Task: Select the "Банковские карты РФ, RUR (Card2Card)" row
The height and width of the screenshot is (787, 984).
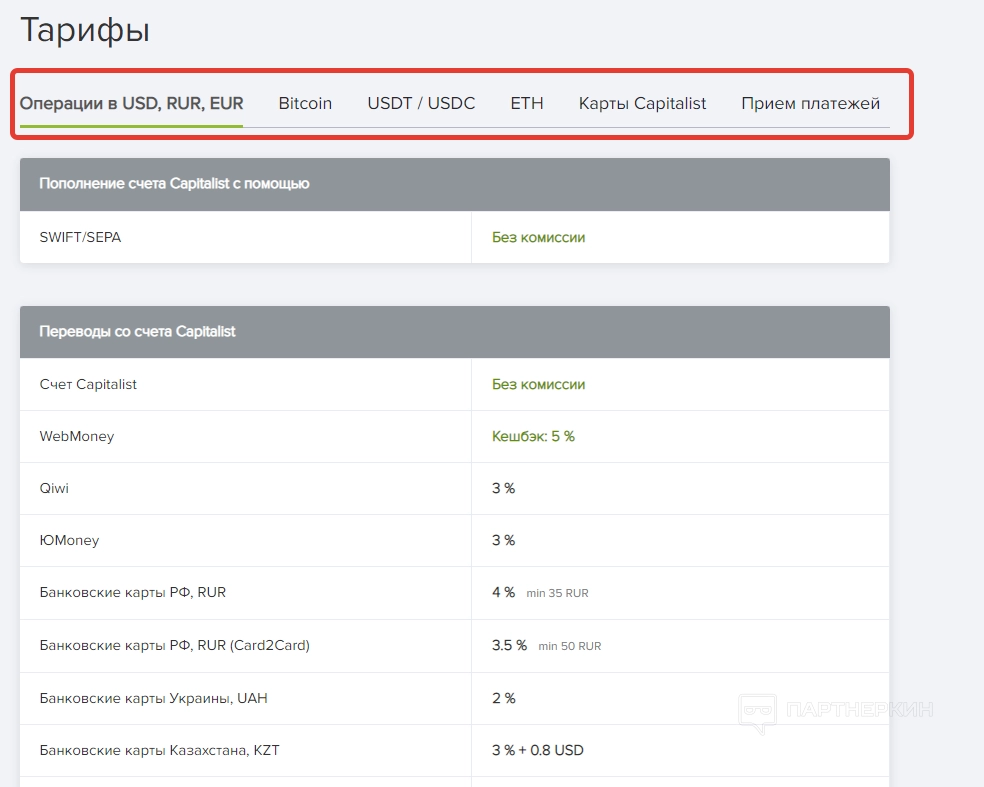Action: click(x=174, y=645)
